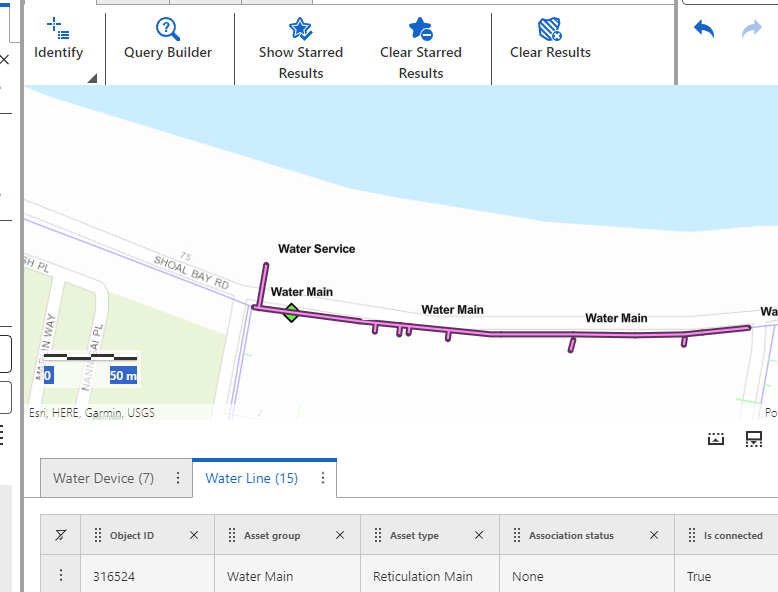Open options menu for Water Device tab
The width and height of the screenshot is (778, 592).
178,478
